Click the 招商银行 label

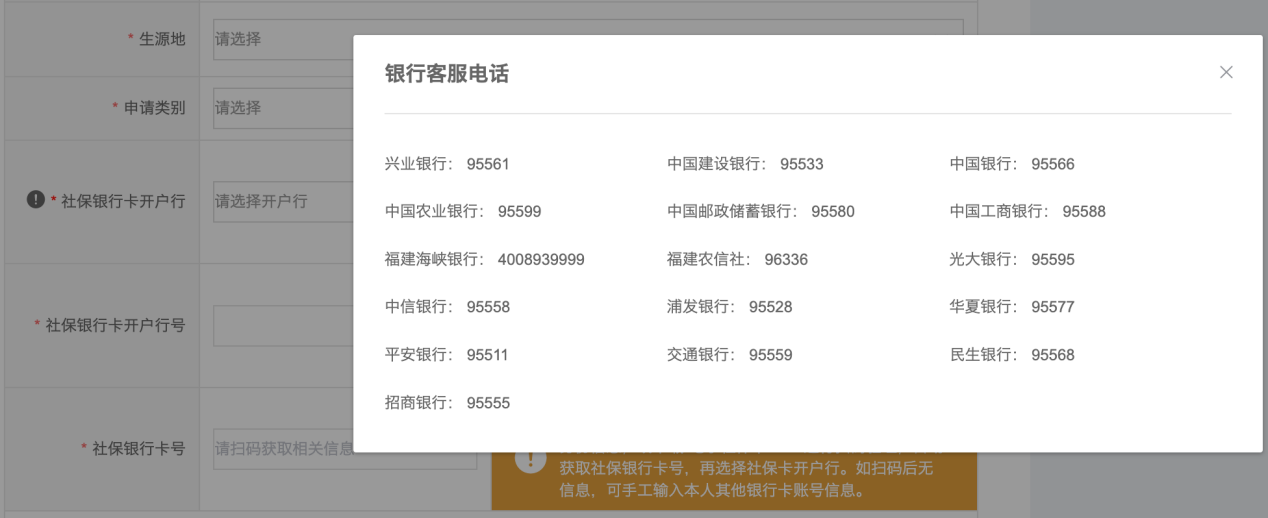pos(416,403)
